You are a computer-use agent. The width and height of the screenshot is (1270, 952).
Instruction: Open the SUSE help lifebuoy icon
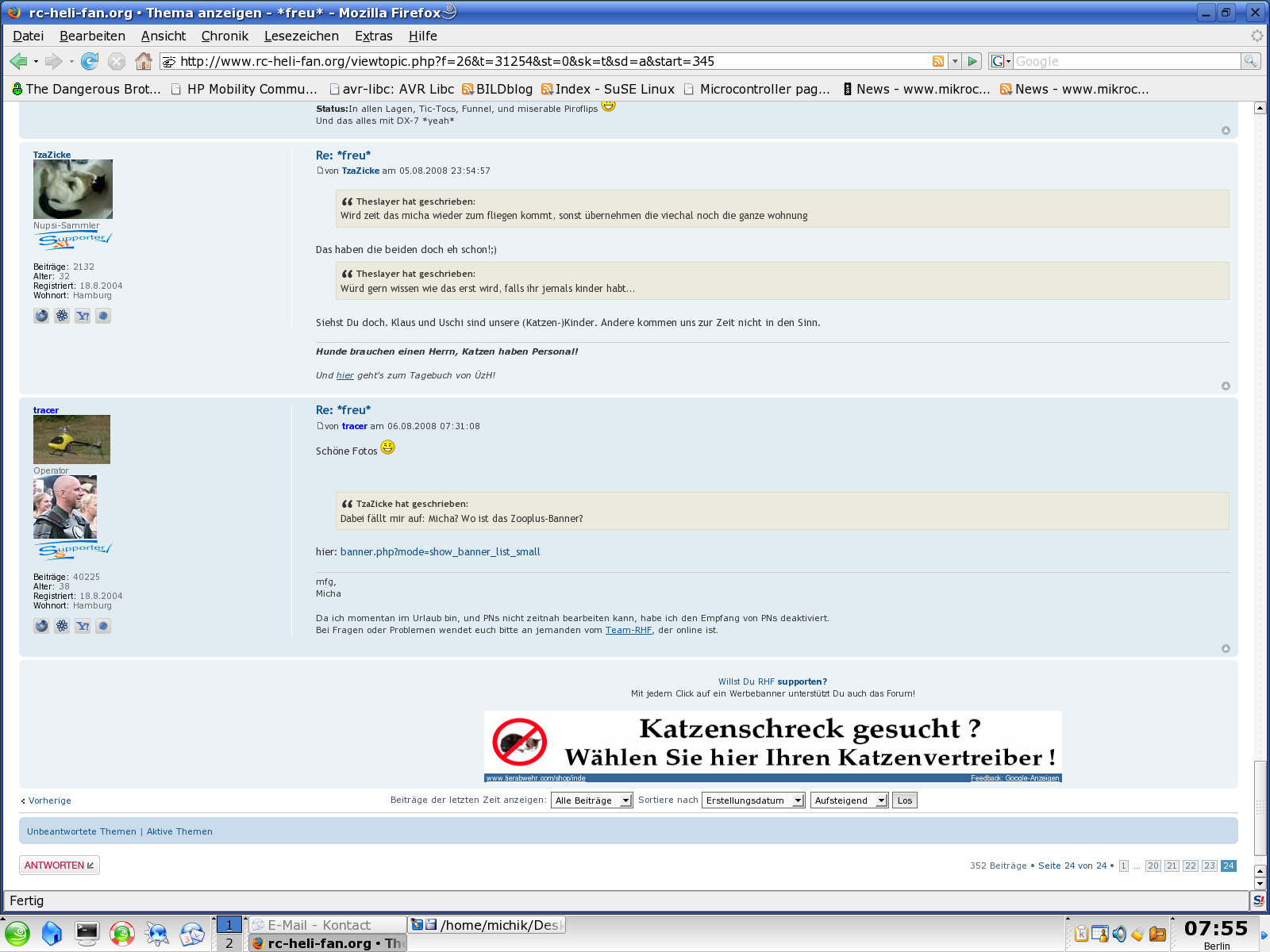(x=121, y=934)
